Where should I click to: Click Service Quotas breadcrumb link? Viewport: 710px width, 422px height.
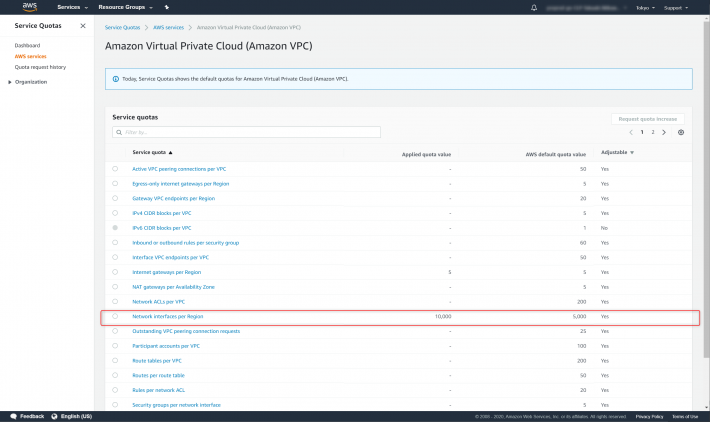(x=122, y=28)
